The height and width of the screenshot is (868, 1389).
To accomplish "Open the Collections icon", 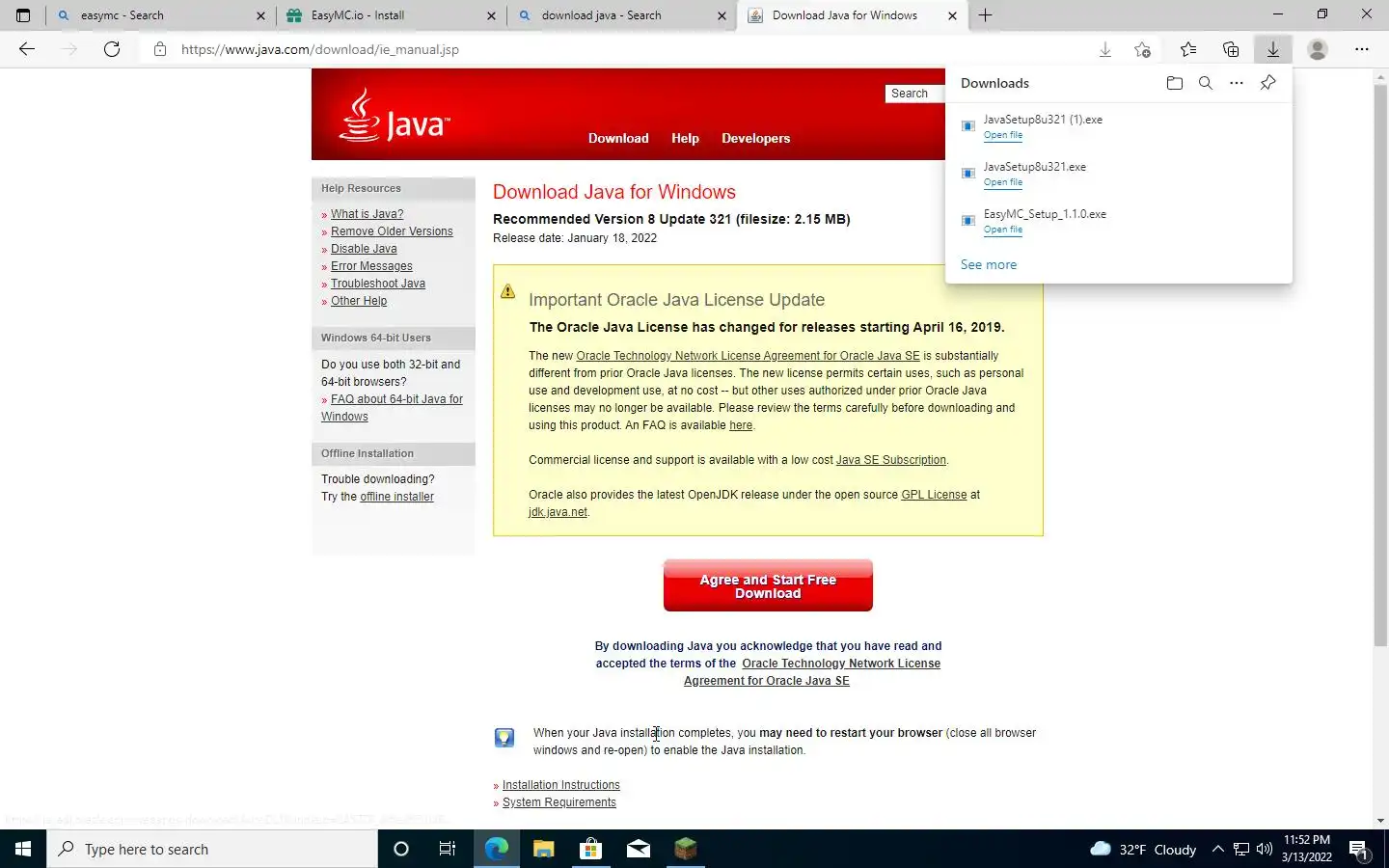I will pos(1231,49).
